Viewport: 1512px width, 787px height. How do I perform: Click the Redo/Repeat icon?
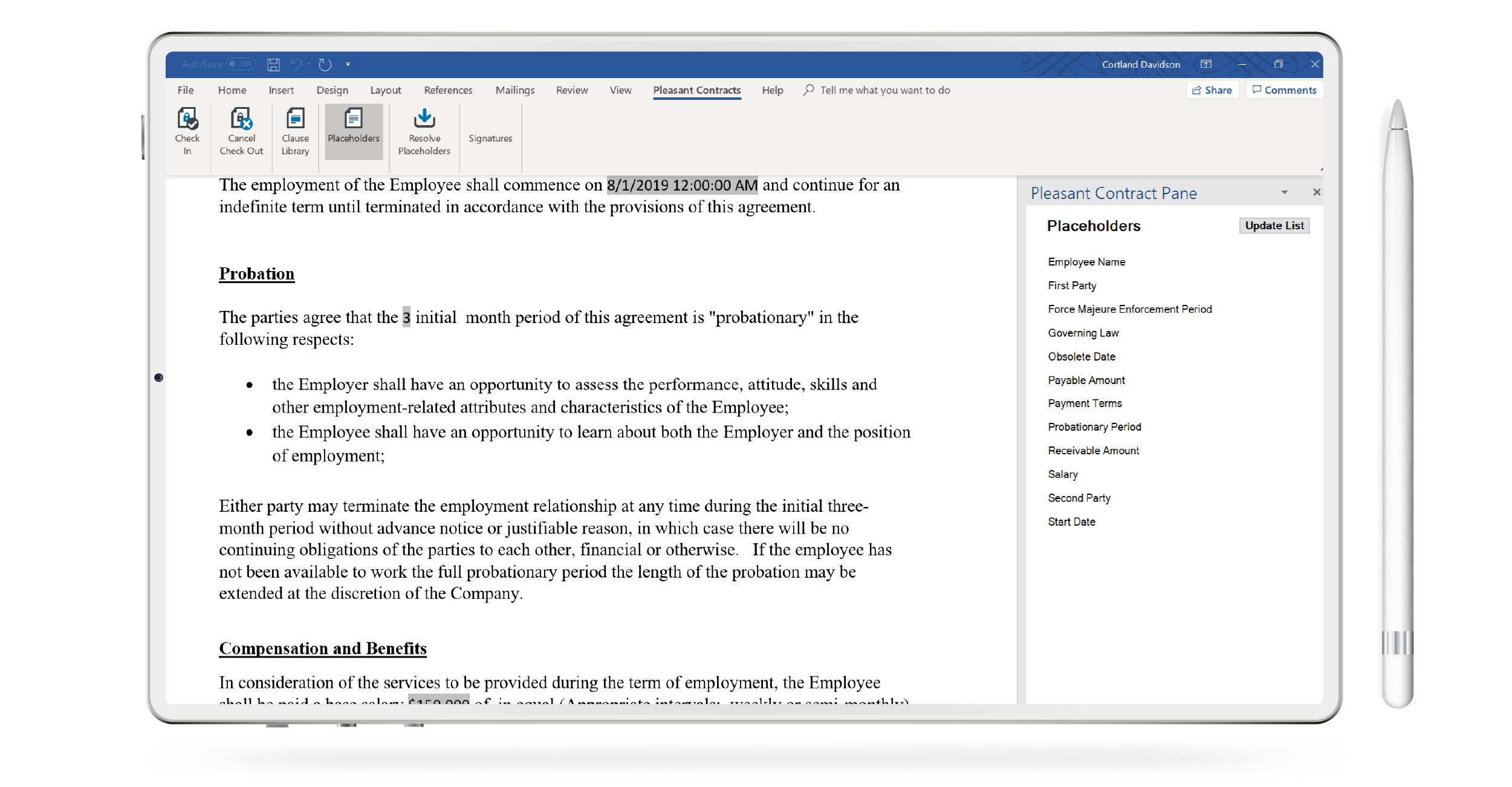click(x=325, y=64)
